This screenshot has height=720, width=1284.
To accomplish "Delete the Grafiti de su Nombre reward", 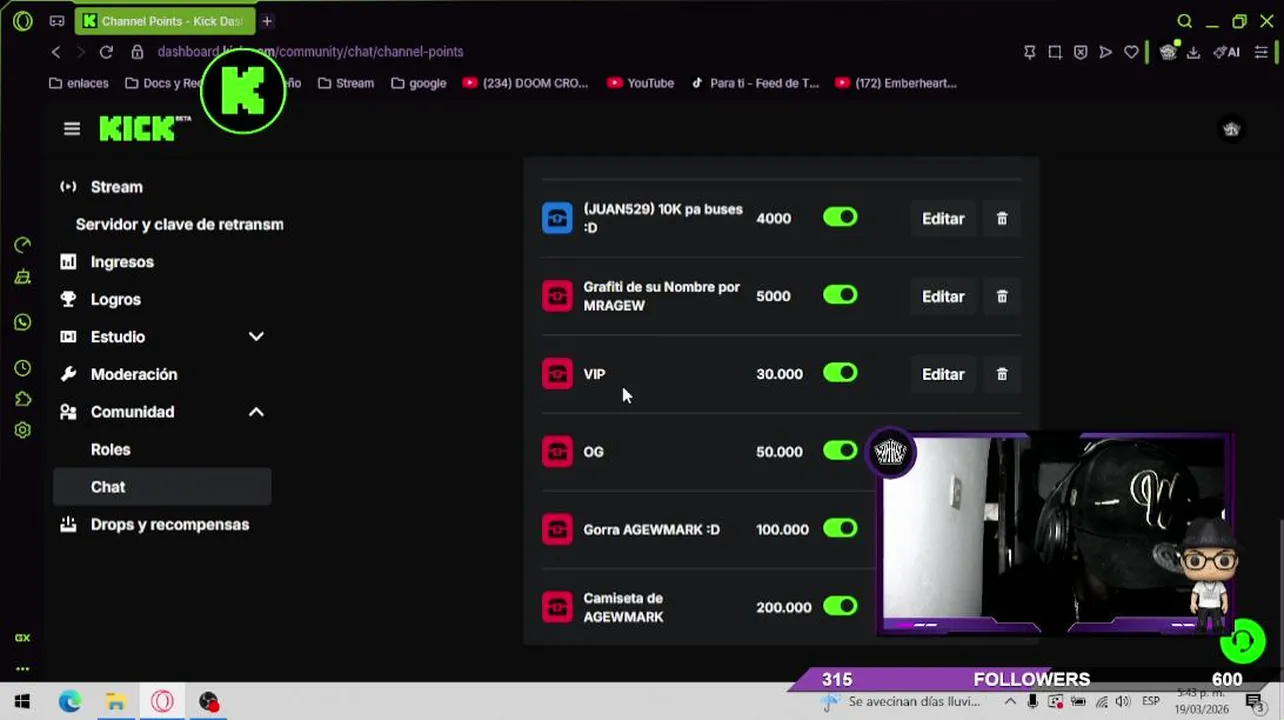I will coord(1002,296).
